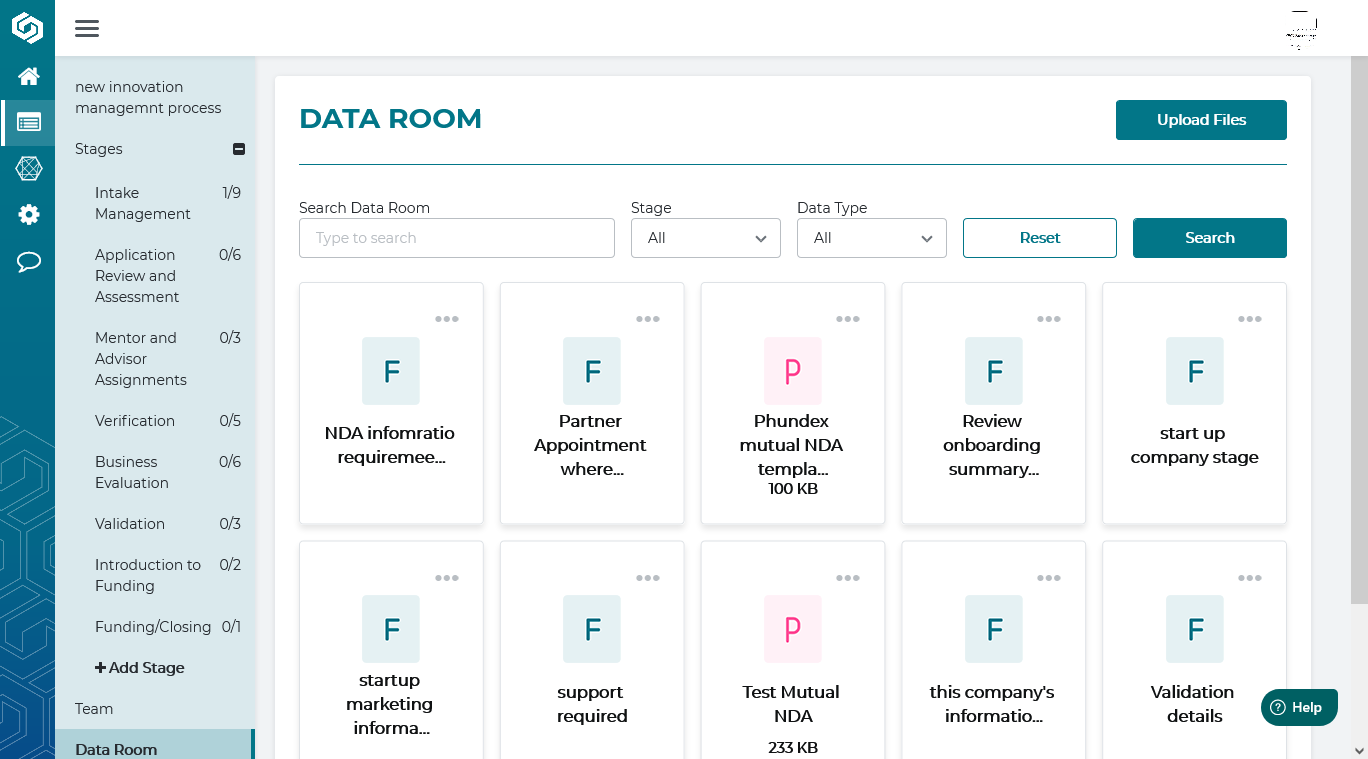Open the Data Type filter dropdown

[x=871, y=238]
